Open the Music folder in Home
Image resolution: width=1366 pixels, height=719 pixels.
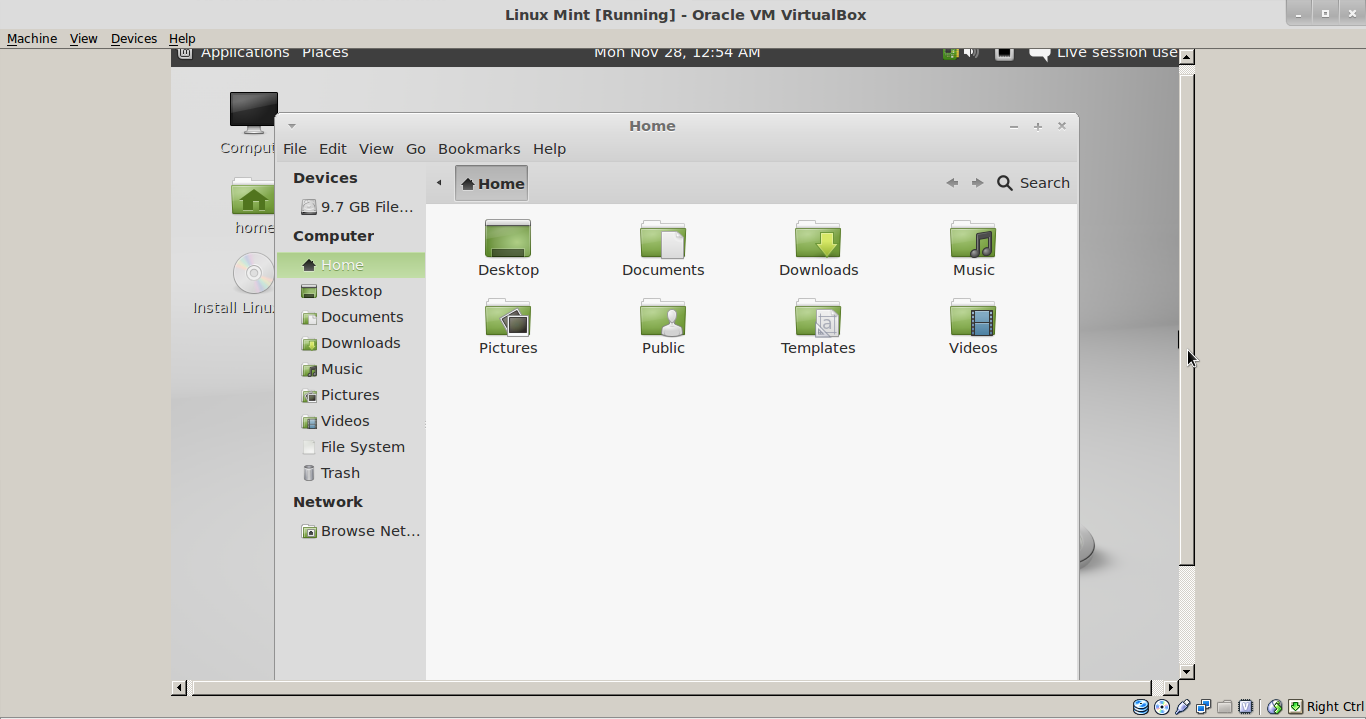[972, 248]
